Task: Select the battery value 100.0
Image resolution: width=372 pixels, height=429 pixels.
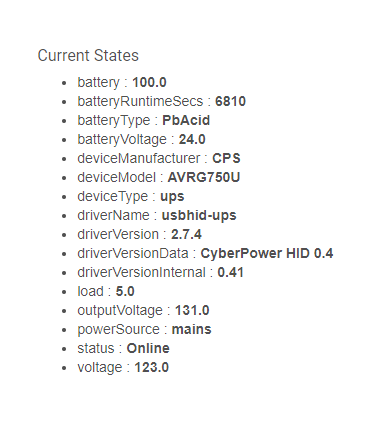Action: pyautogui.click(x=149, y=82)
